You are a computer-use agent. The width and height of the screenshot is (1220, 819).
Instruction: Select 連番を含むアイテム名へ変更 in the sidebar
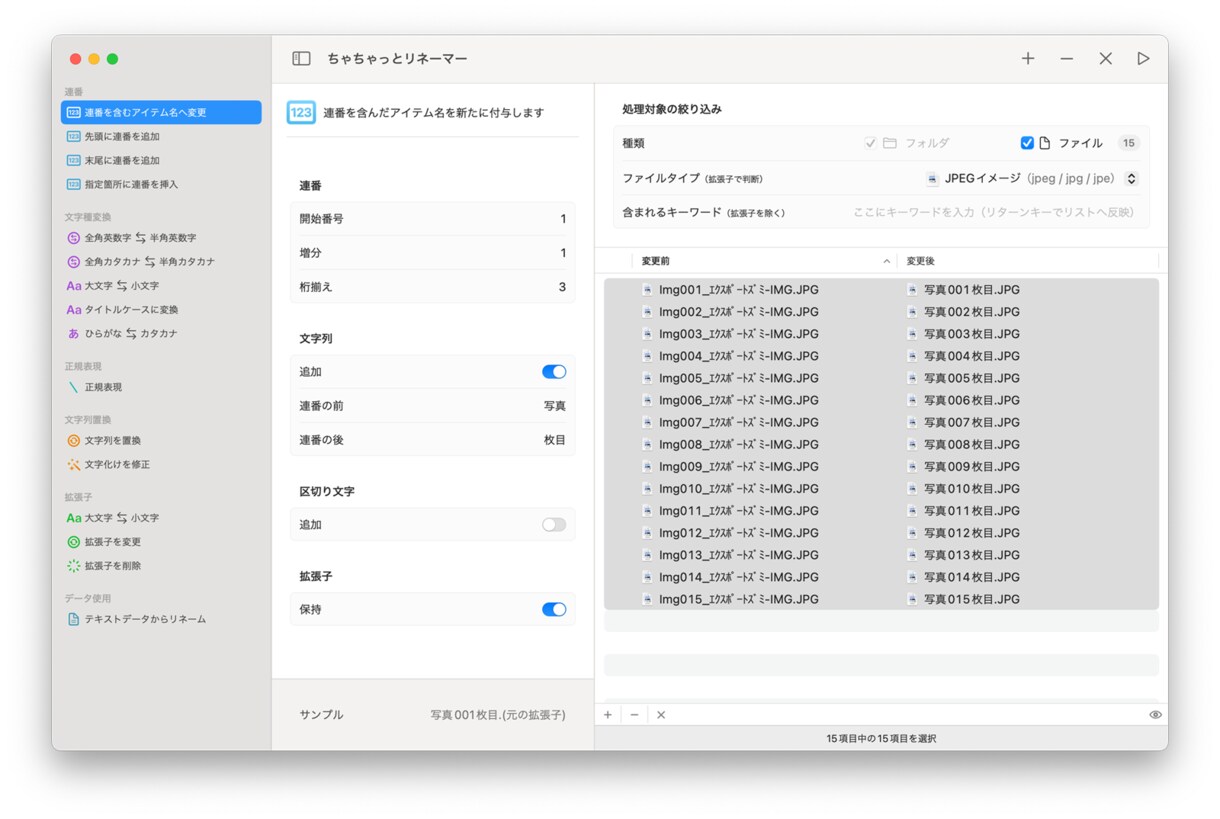(x=161, y=112)
